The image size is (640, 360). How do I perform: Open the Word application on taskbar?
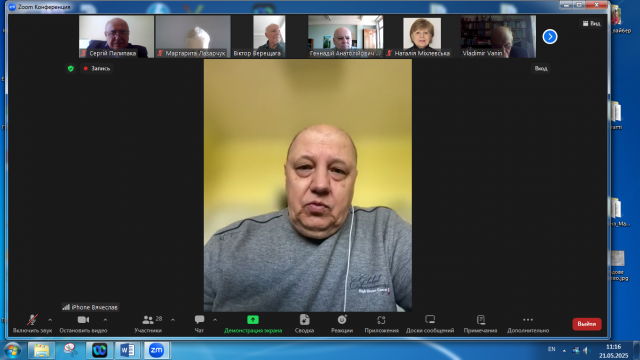tap(127, 351)
